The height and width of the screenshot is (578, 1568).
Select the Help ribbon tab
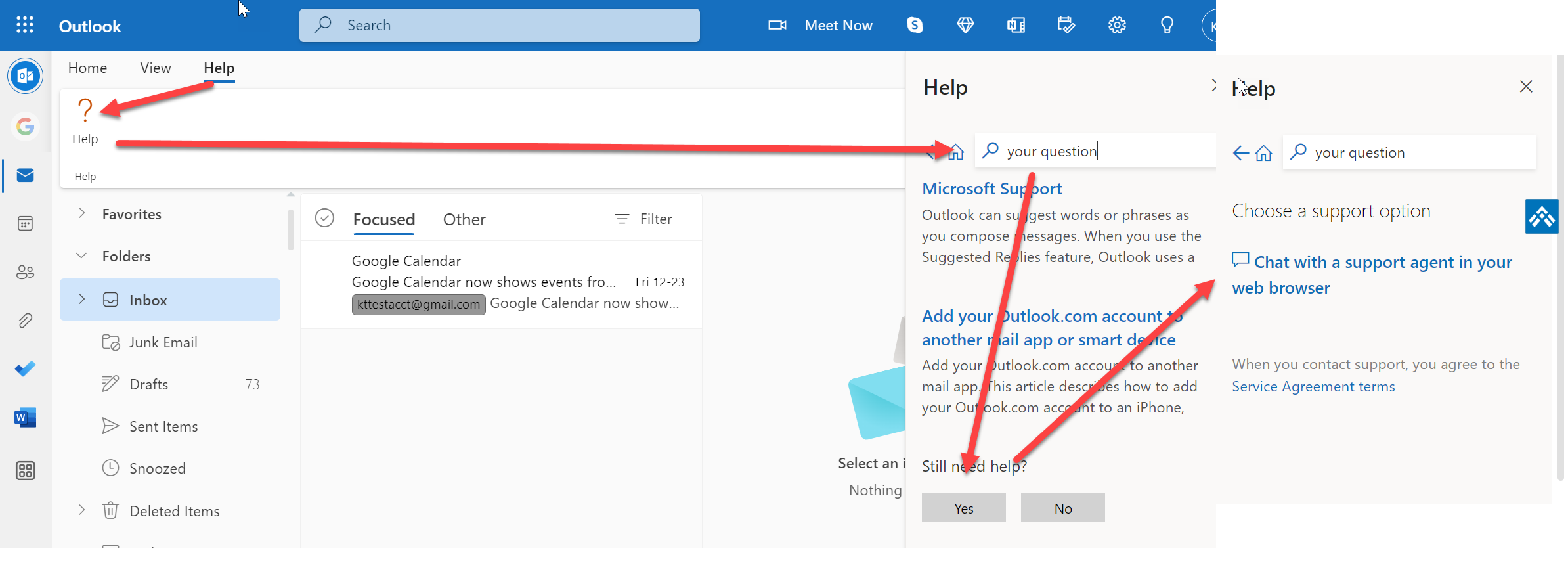(219, 68)
